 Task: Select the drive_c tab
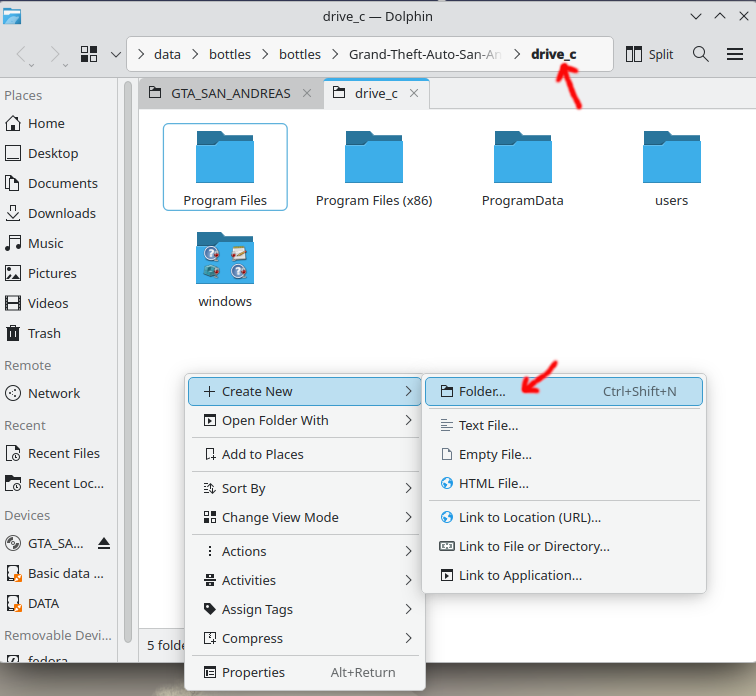pyautogui.click(x=376, y=93)
